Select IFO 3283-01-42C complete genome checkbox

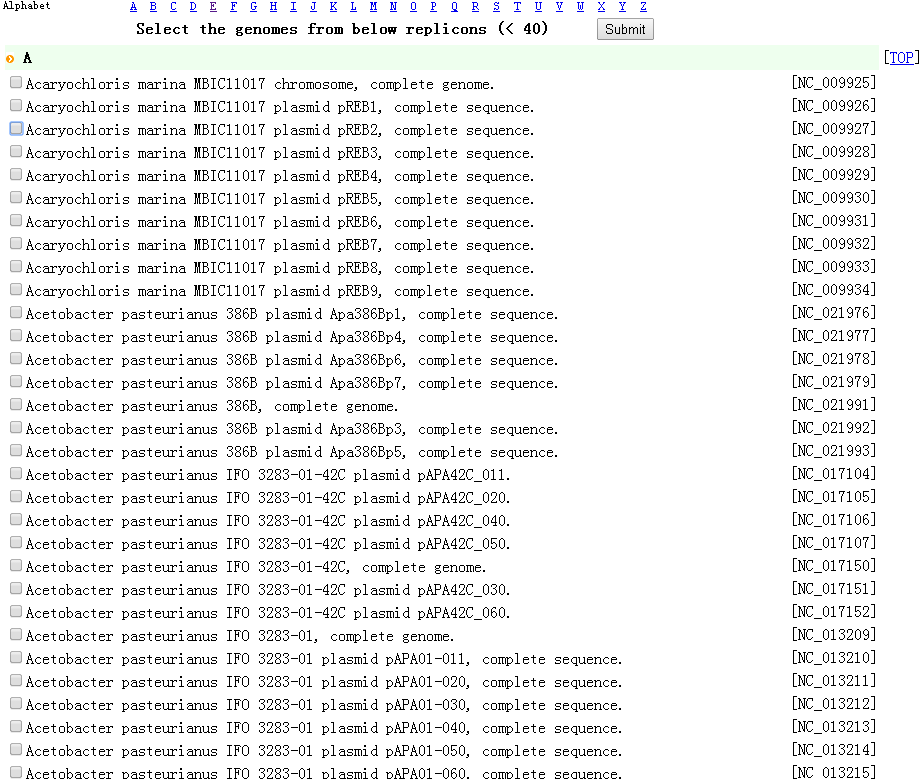16,566
